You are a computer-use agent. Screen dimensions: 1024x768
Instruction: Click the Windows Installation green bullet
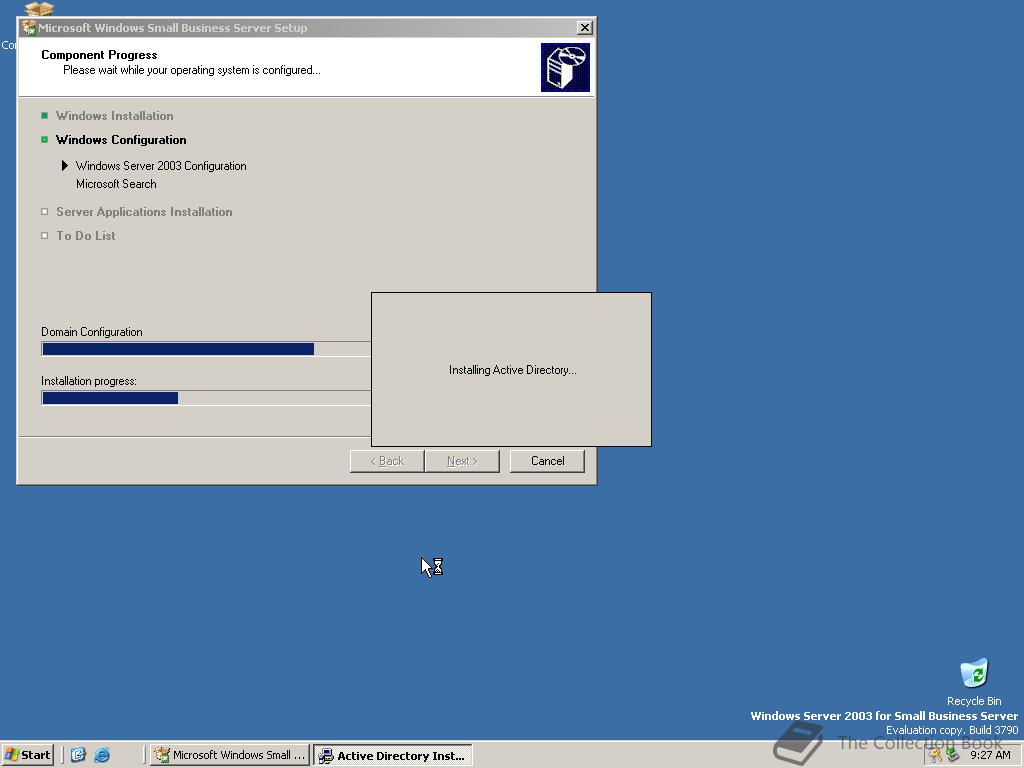pos(44,116)
